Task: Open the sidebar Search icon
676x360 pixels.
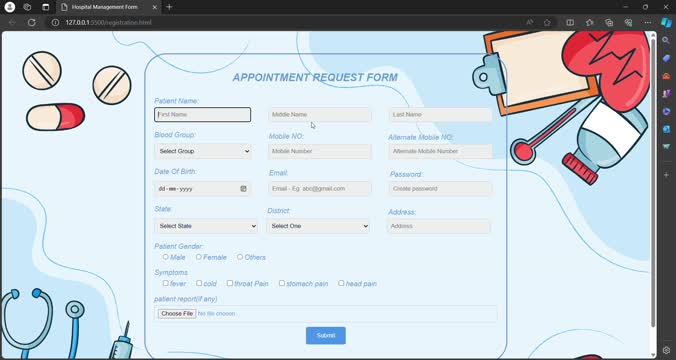Action: tap(666, 41)
